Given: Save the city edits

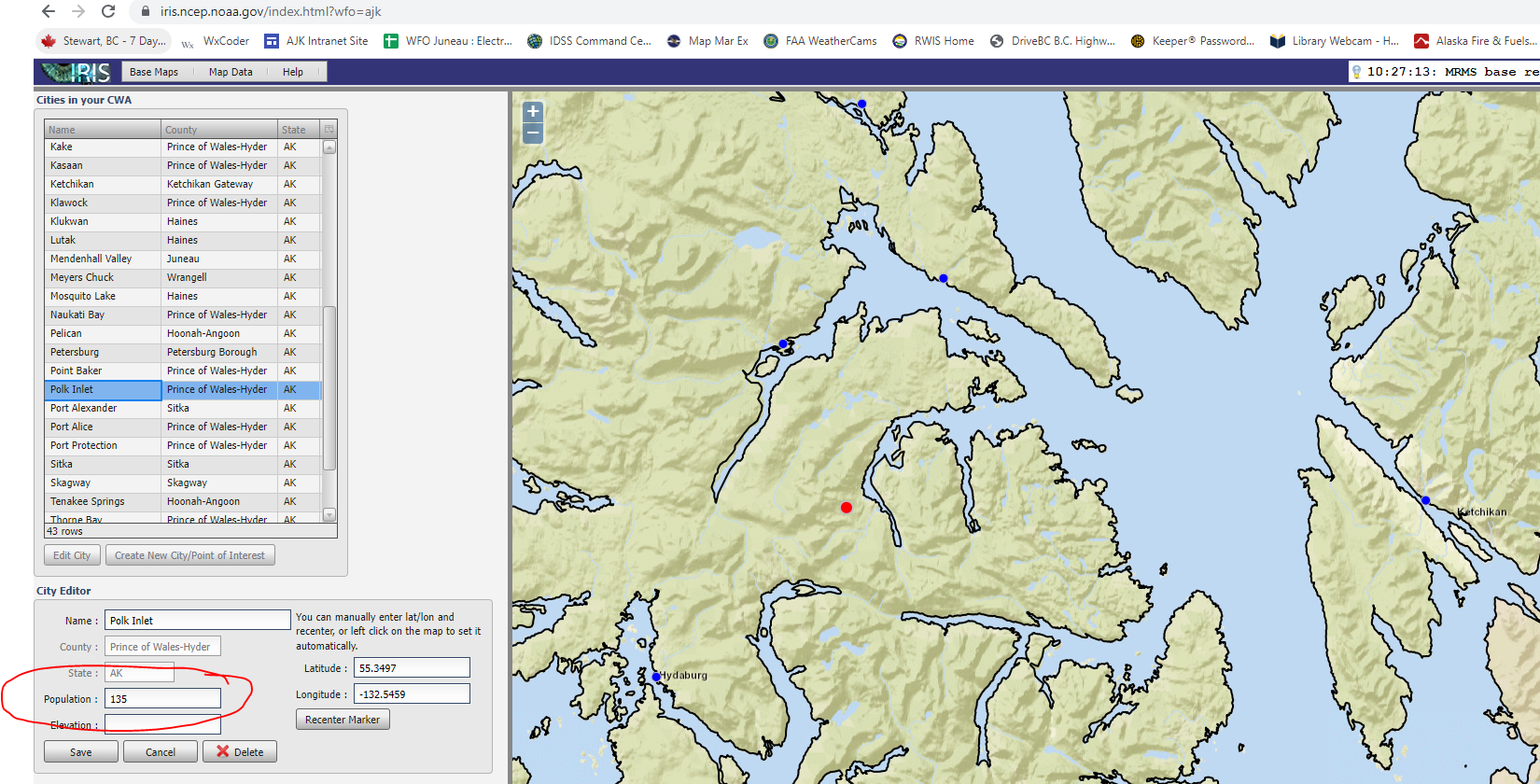Looking at the screenshot, I should 81,752.
